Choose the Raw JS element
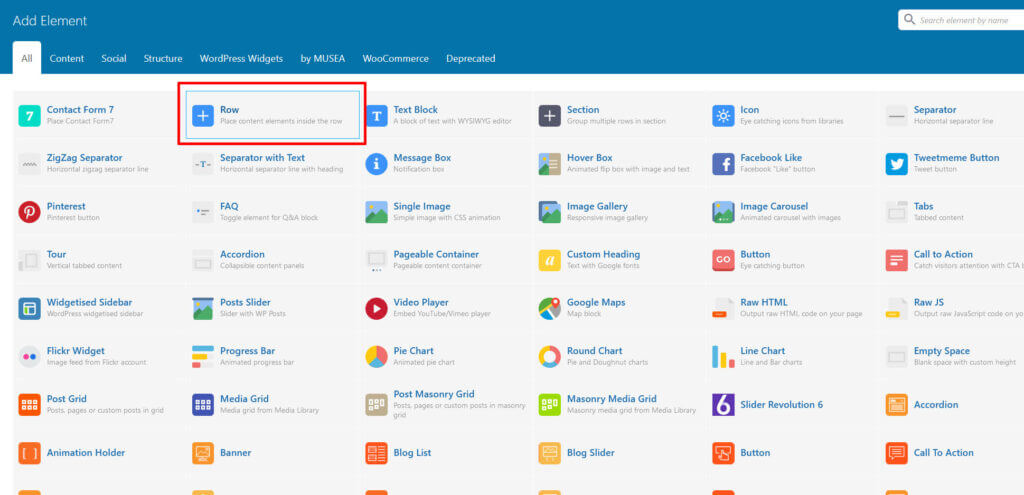1024x495 pixels. pyautogui.click(x=952, y=308)
